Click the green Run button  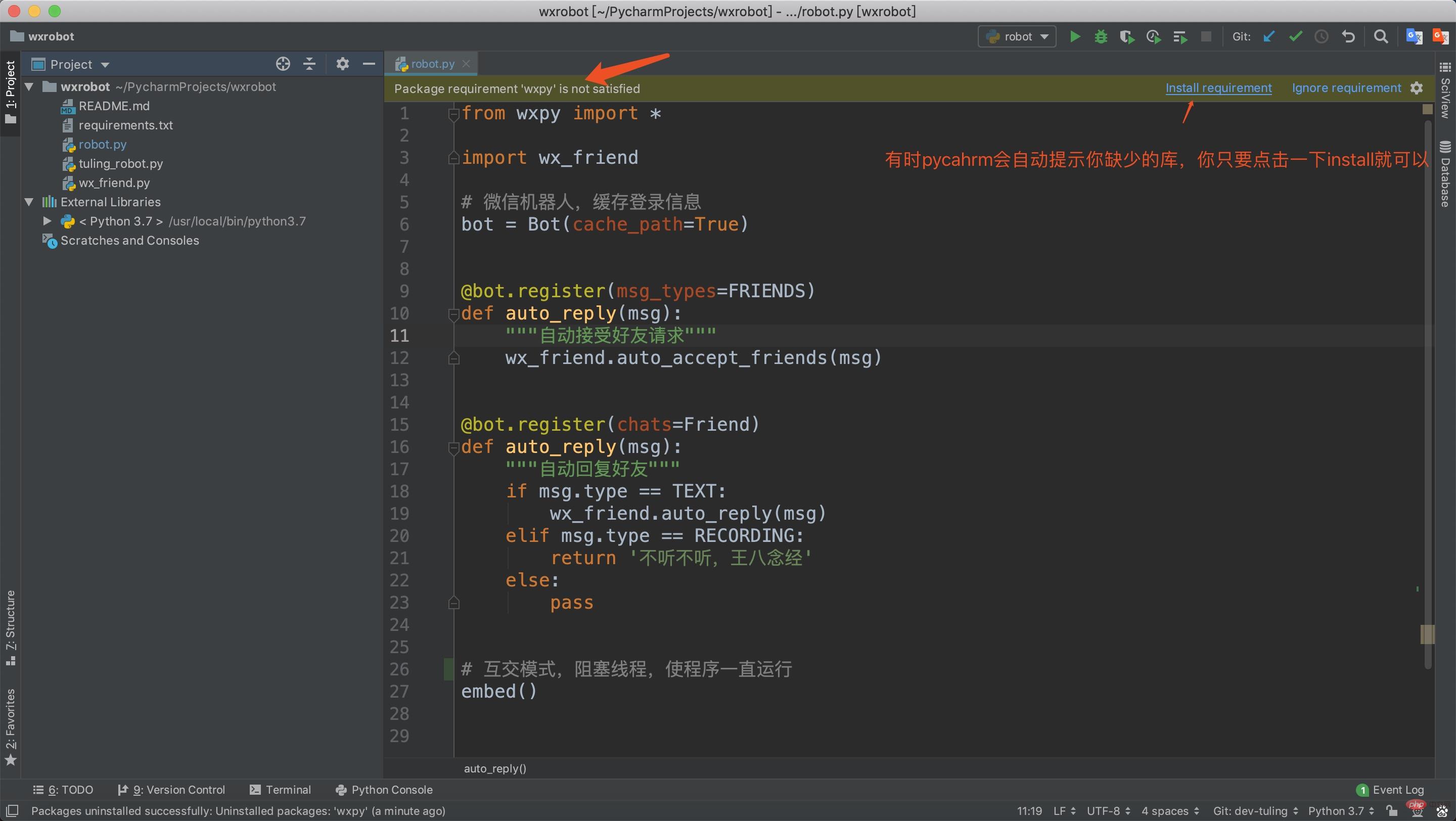point(1074,37)
